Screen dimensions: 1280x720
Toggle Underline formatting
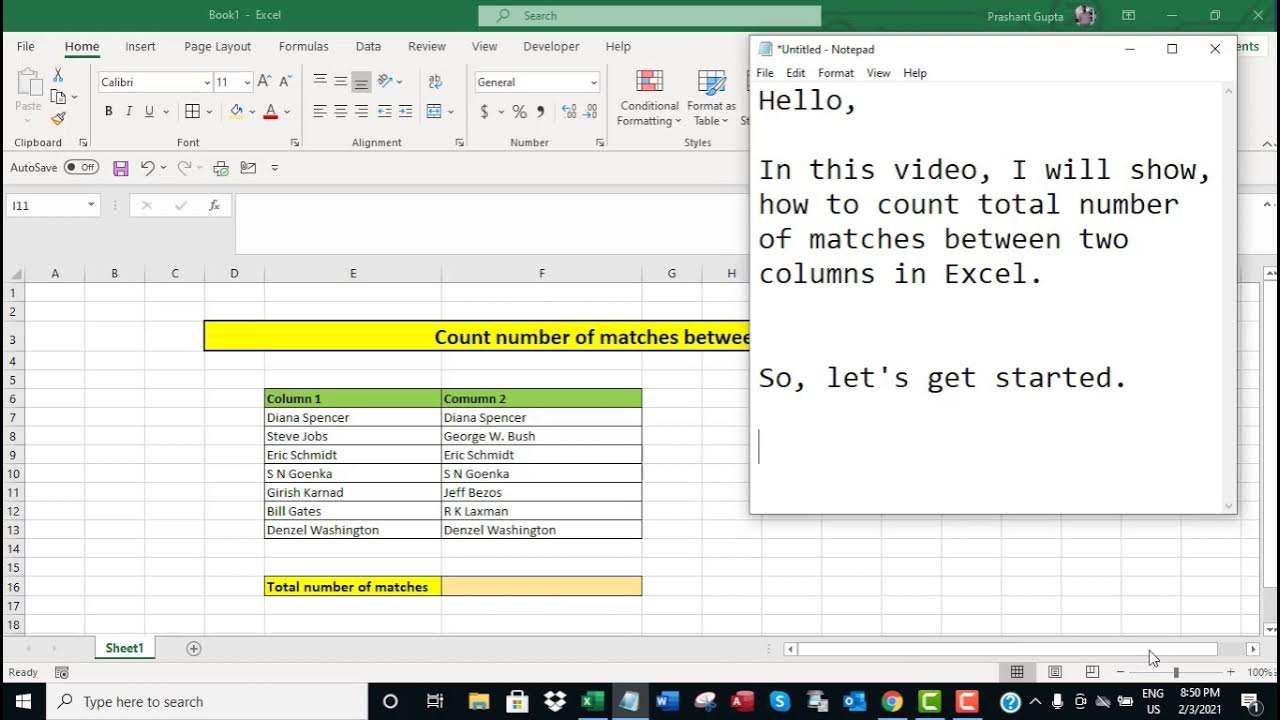click(x=149, y=112)
